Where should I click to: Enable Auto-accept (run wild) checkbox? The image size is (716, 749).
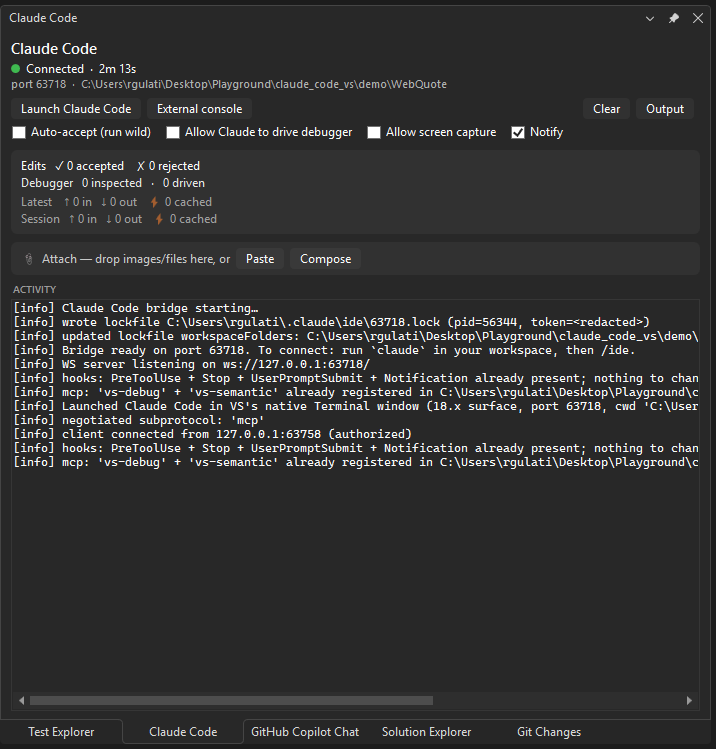[x=19, y=132]
